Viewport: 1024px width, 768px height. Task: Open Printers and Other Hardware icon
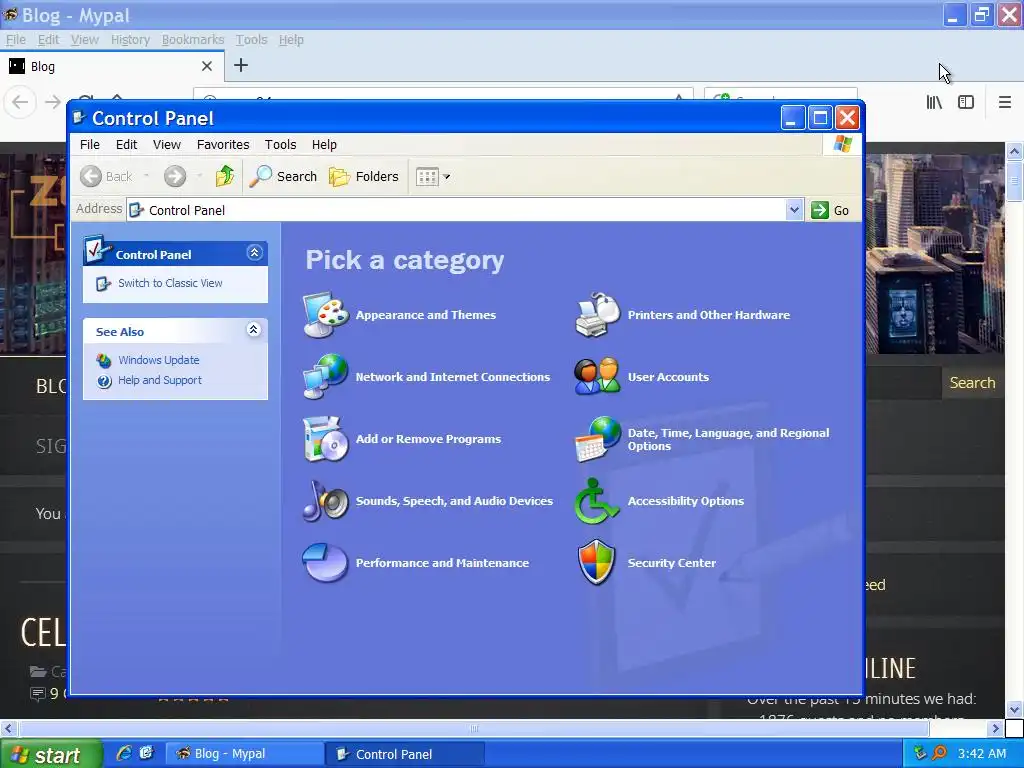coord(597,315)
